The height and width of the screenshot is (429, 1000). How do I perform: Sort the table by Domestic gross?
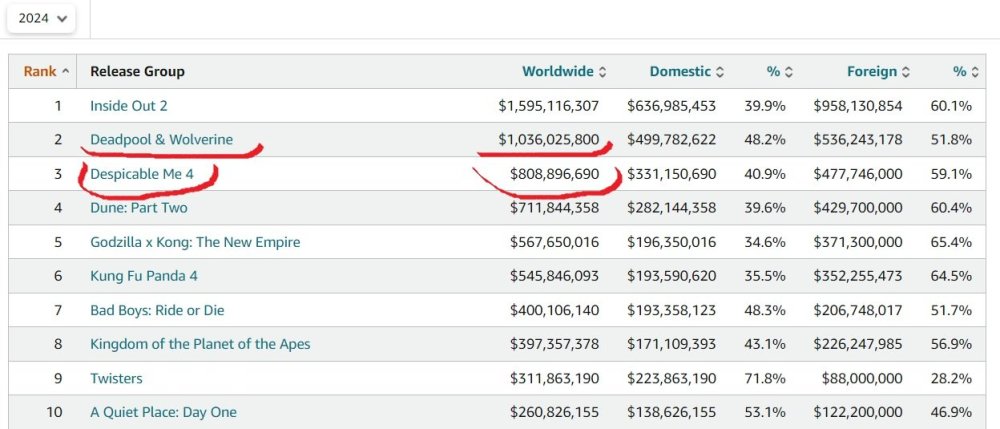tap(687, 72)
